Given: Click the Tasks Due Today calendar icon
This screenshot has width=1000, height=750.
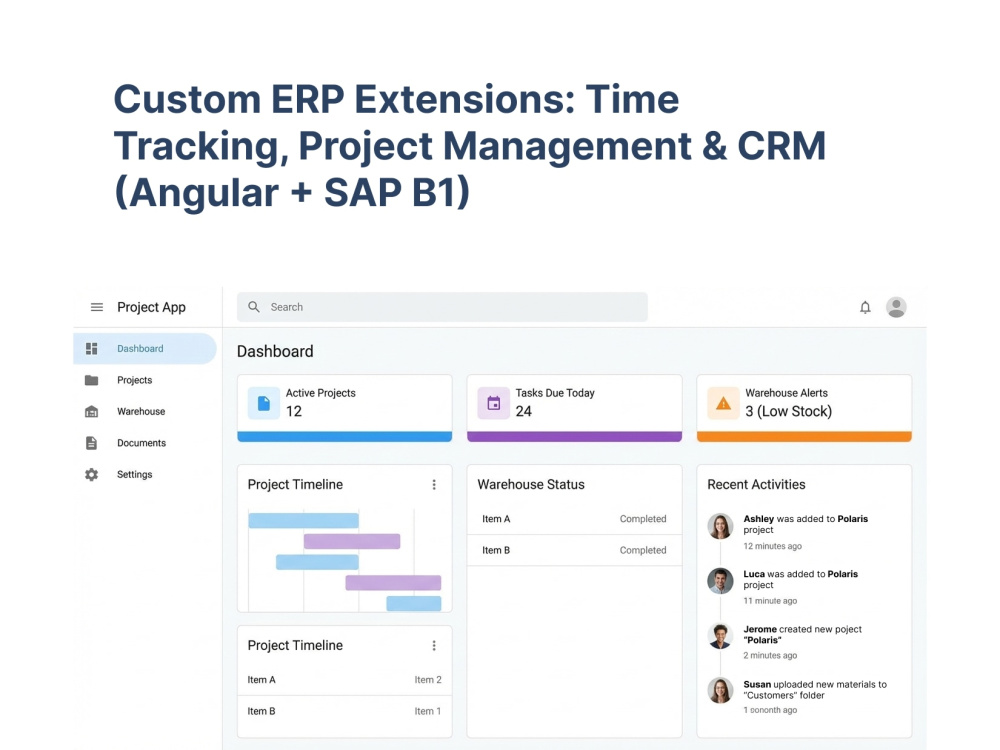Looking at the screenshot, I should pos(494,403).
